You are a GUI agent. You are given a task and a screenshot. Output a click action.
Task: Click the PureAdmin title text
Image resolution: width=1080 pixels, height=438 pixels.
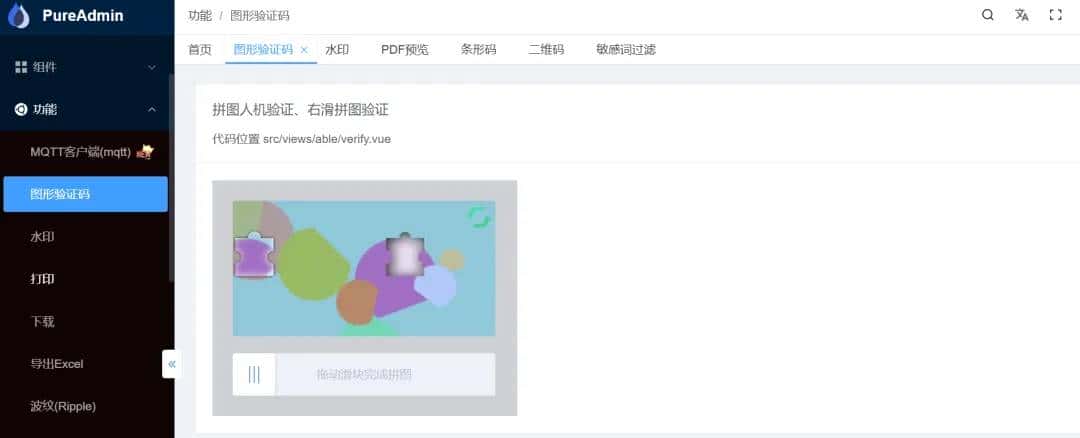(83, 15)
